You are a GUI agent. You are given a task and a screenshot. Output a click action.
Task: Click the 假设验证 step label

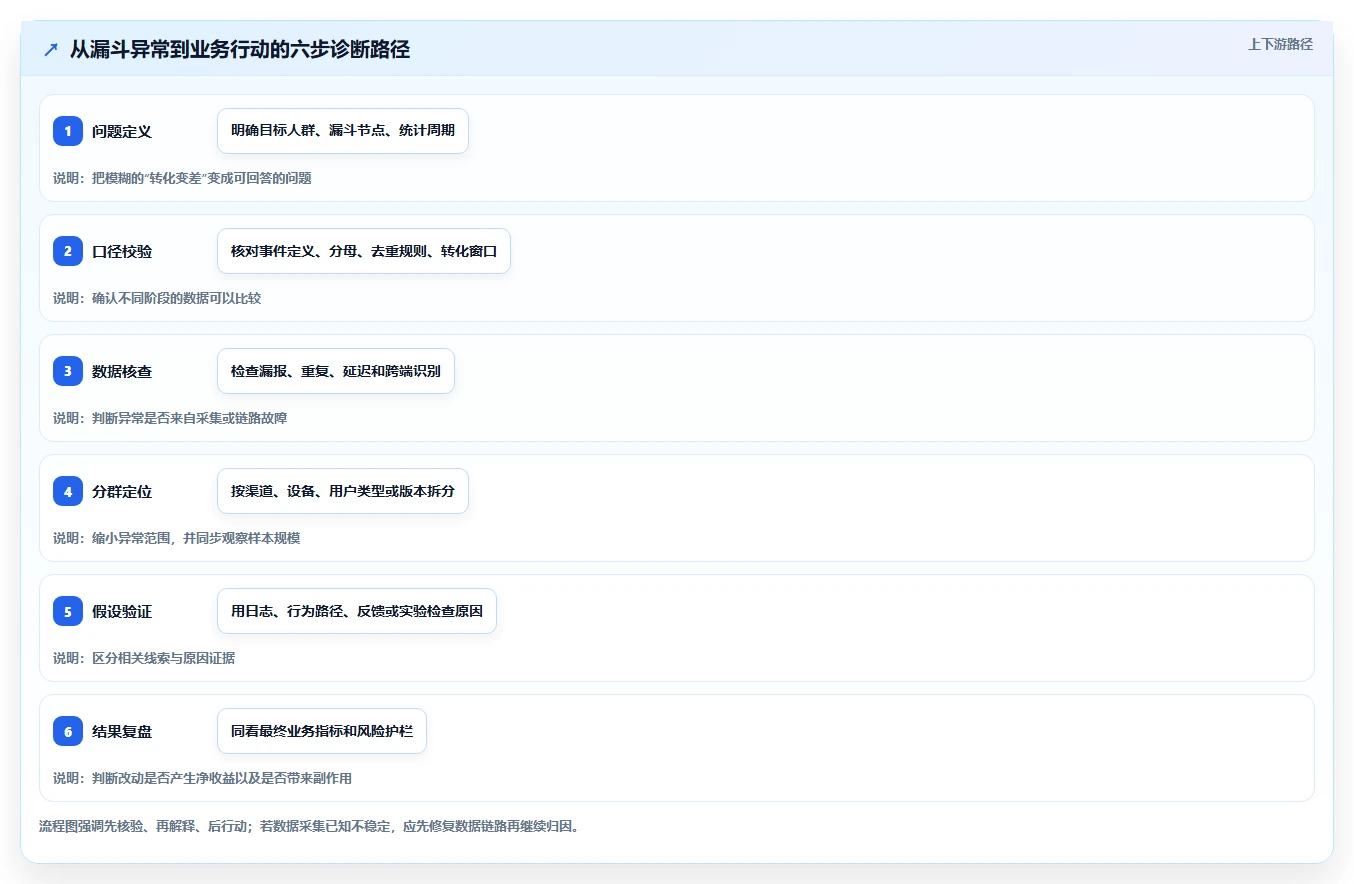tap(122, 611)
